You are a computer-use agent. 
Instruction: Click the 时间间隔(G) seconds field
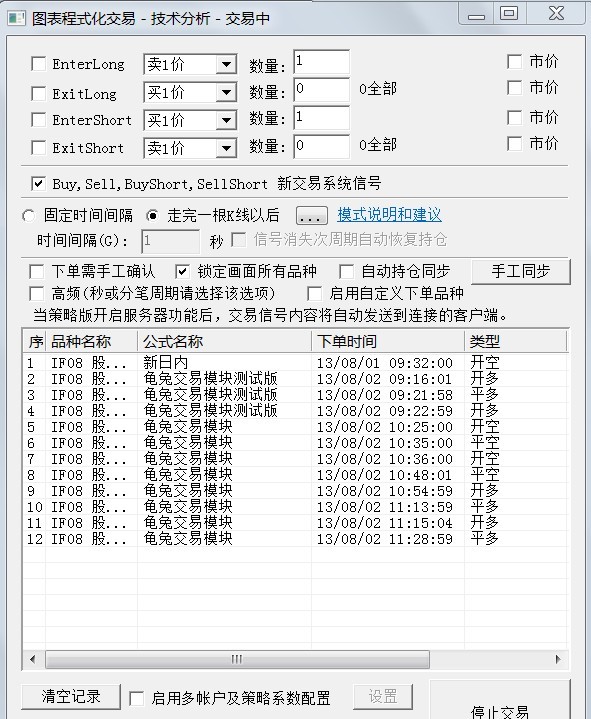point(171,241)
